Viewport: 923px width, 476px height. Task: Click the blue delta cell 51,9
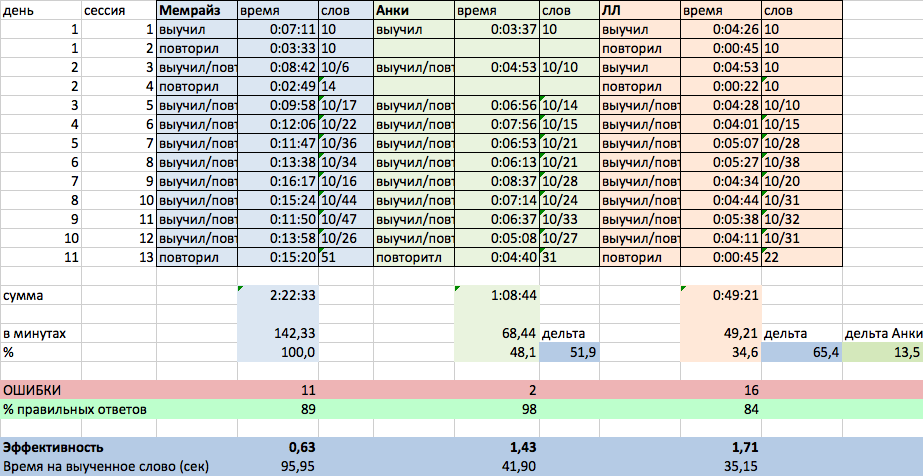(x=569, y=352)
